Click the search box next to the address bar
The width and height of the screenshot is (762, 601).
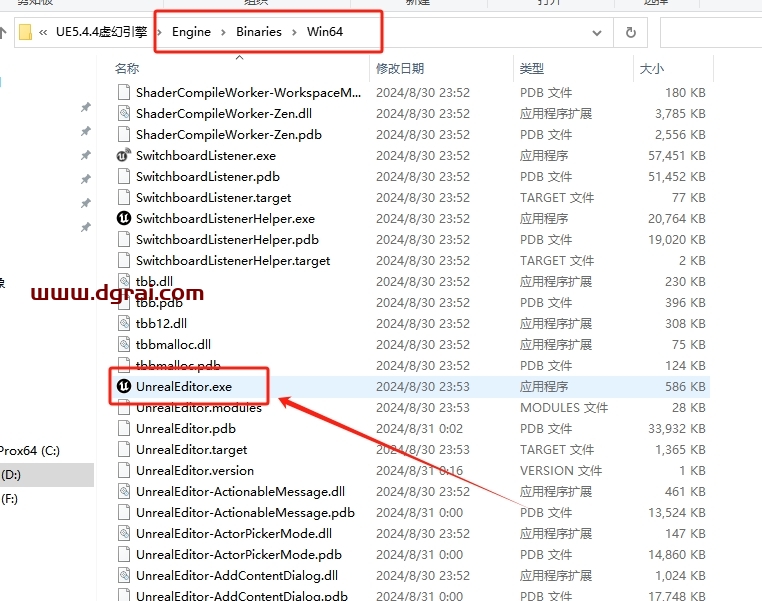[710, 32]
